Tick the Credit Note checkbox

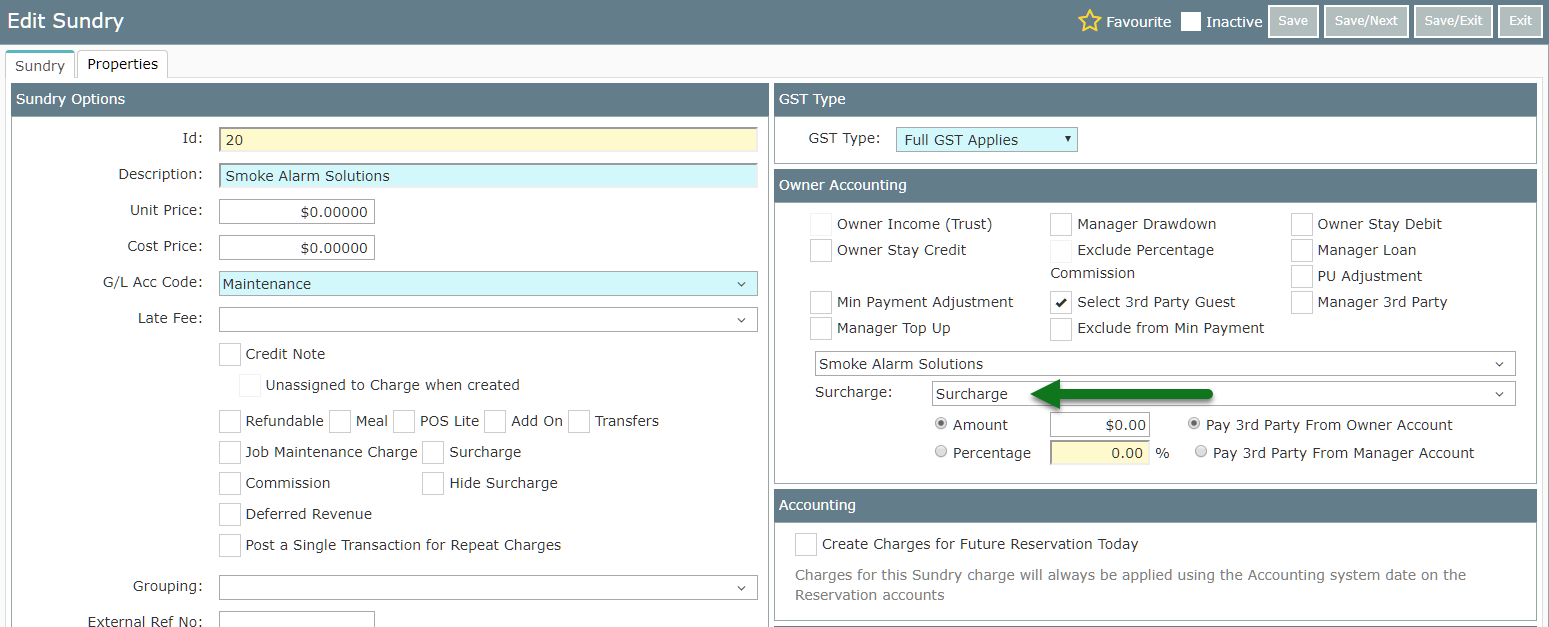coord(230,354)
